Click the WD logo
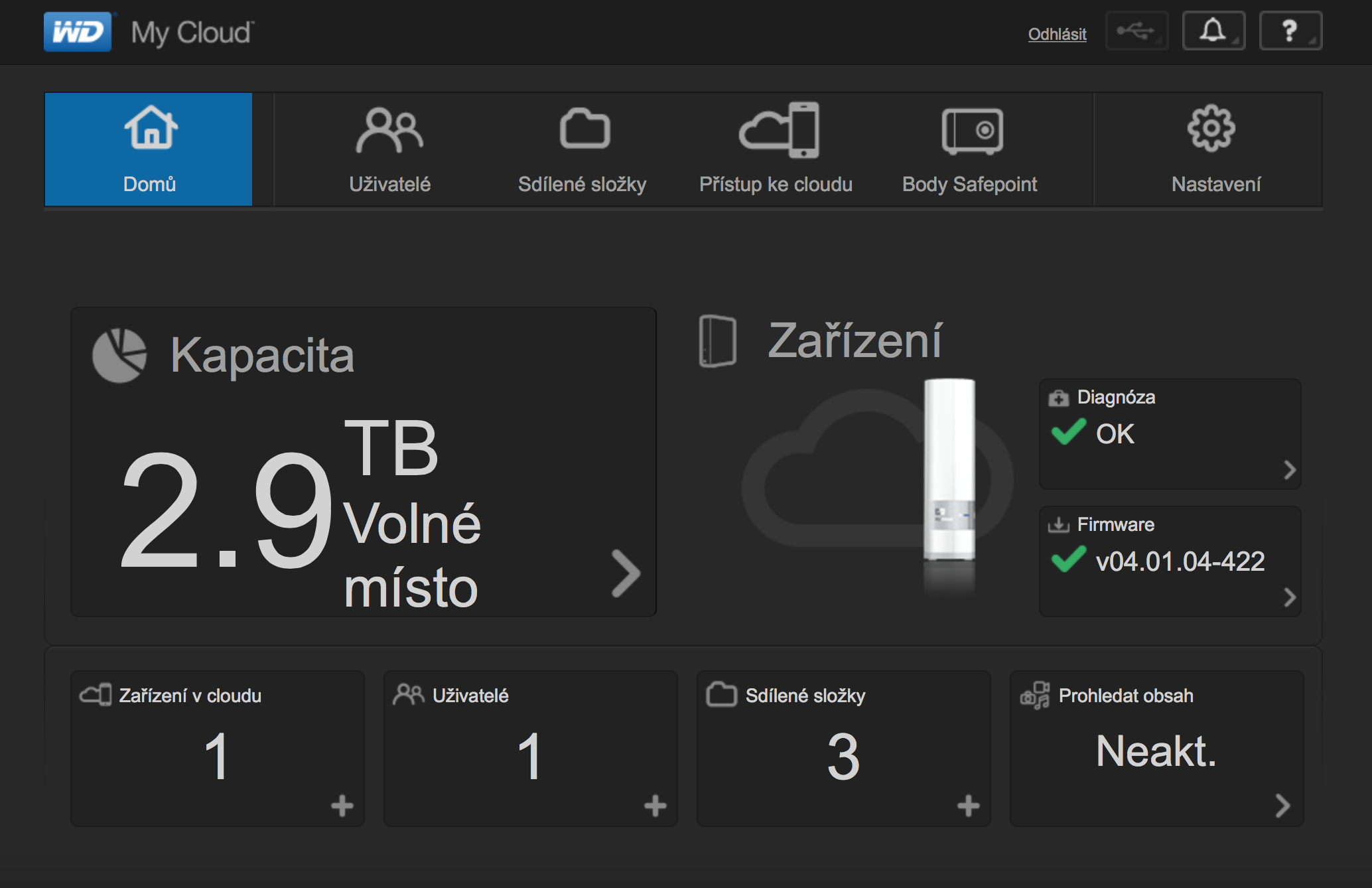 [78, 32]
